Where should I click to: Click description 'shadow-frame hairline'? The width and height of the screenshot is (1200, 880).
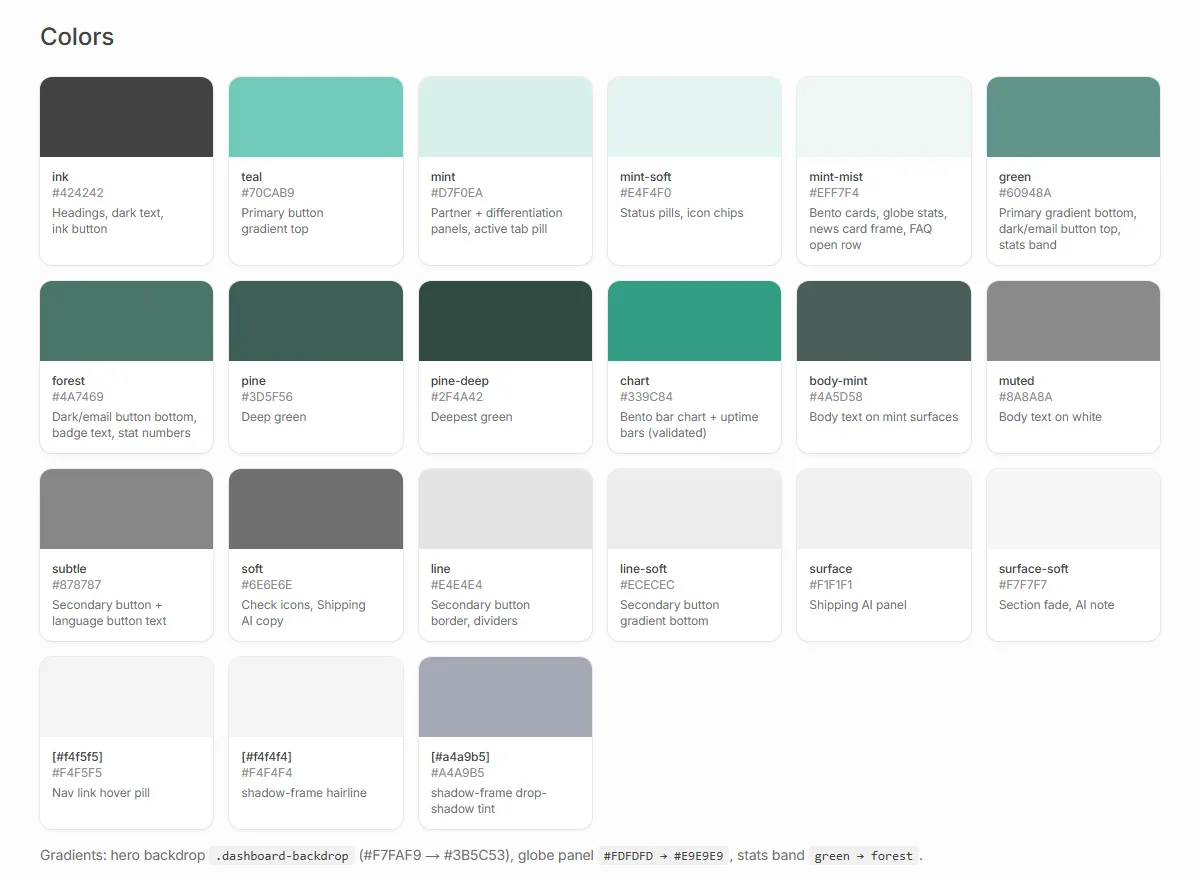point(304,793)
